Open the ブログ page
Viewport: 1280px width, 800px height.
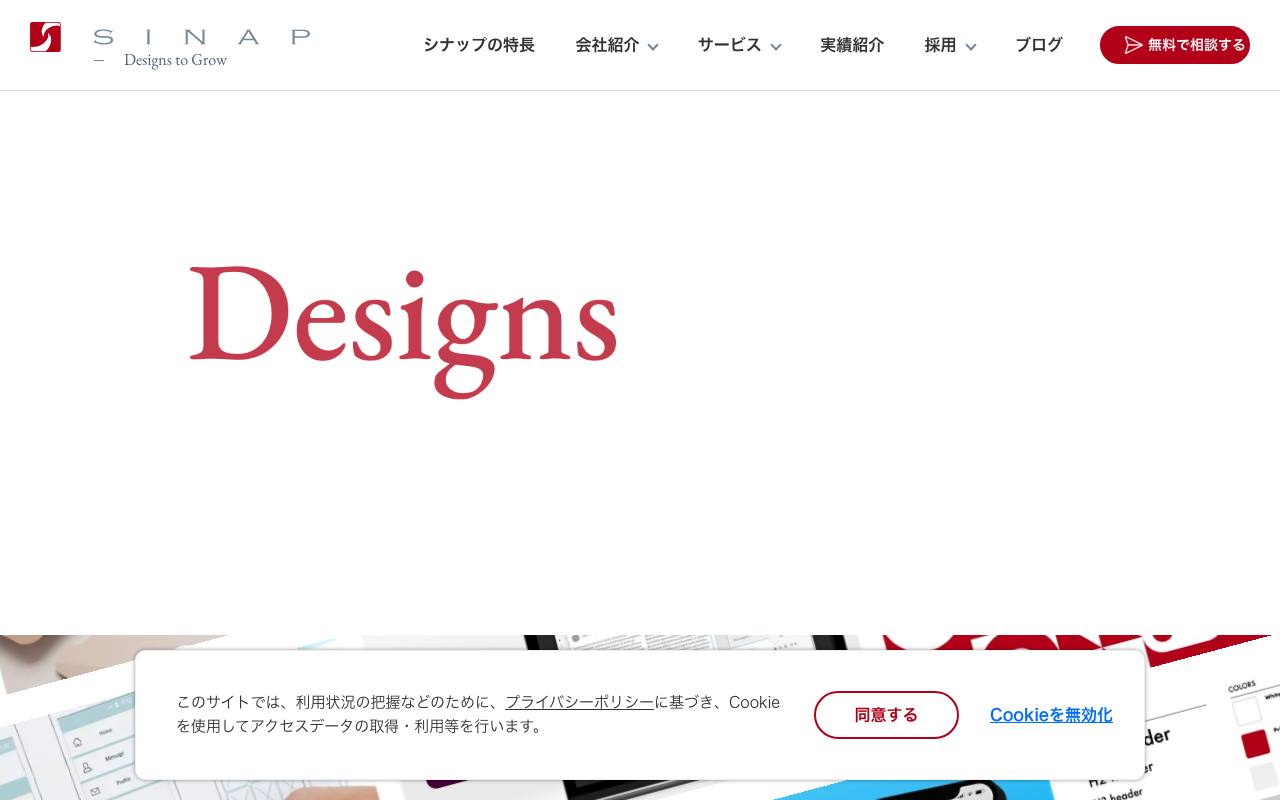[1039, 45]
